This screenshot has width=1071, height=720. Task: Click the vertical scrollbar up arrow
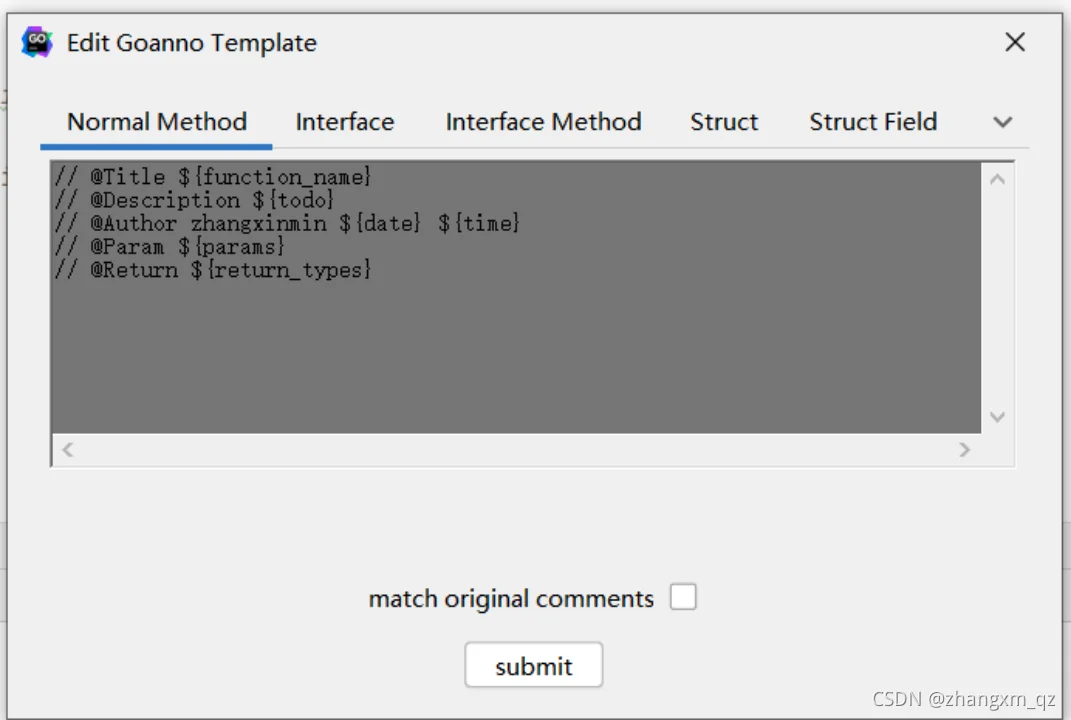[997, 180]
